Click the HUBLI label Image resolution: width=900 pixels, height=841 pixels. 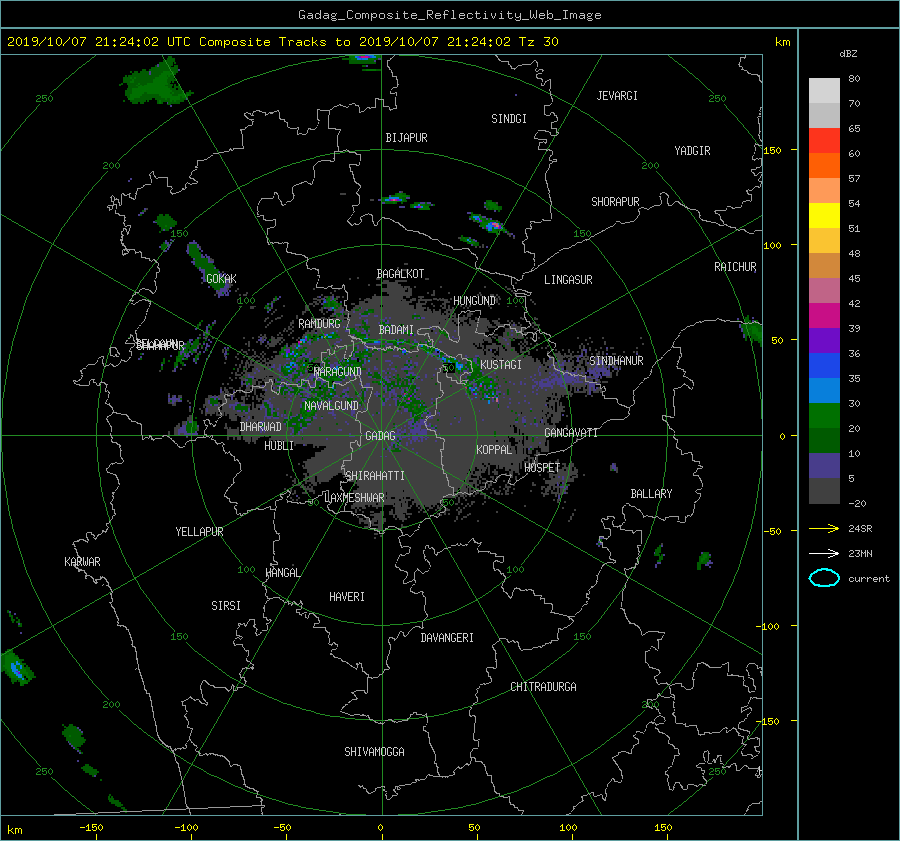[279, 446]
